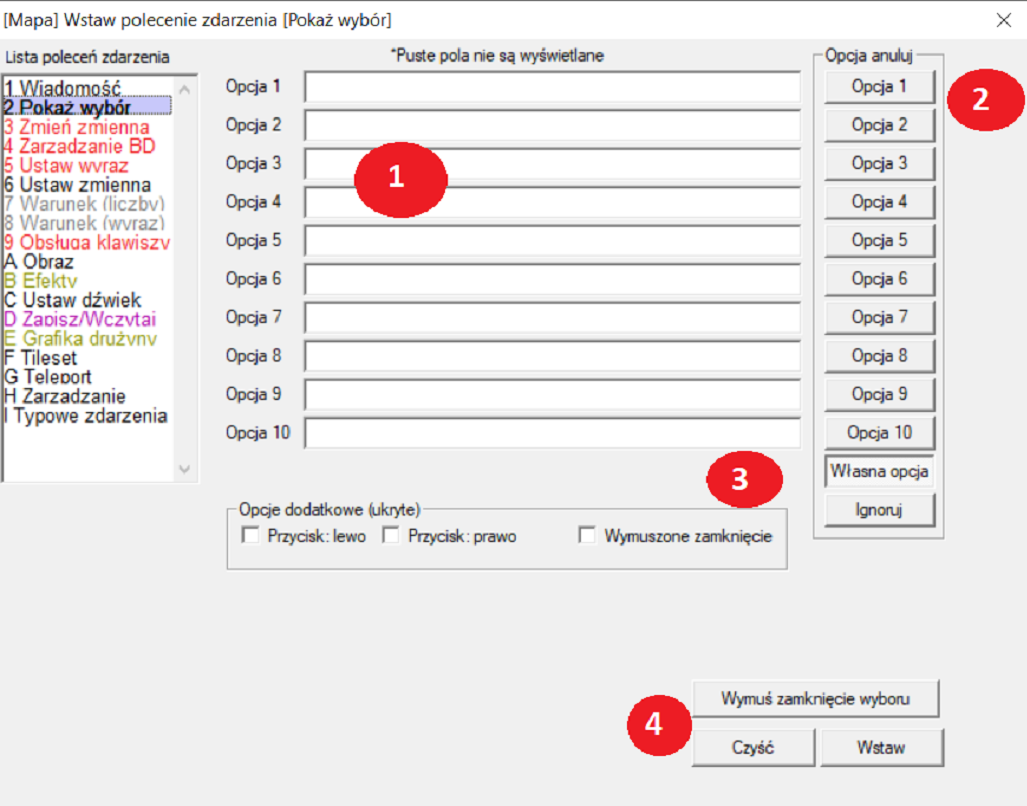Check the 'Przycisk: lewo' checkbox
1027x806 pixels.
(x=251, y=536)
